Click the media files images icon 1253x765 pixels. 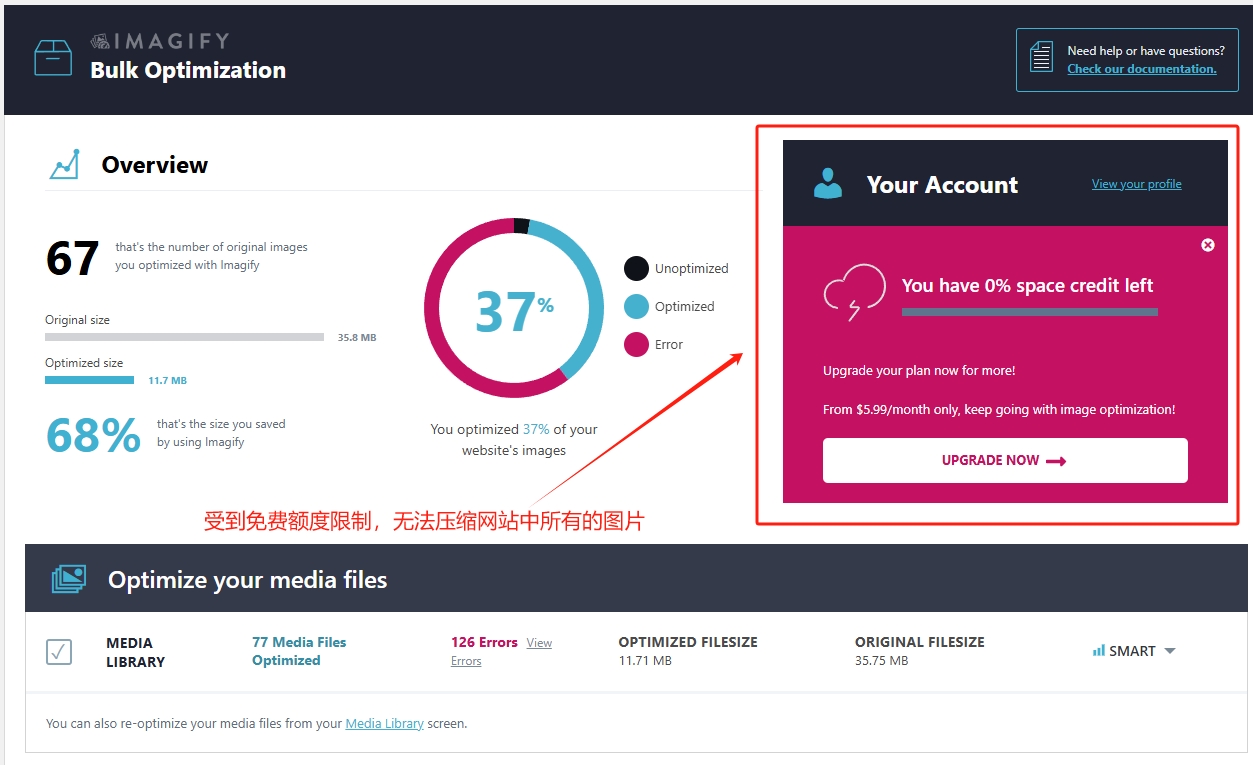[68, 579]
